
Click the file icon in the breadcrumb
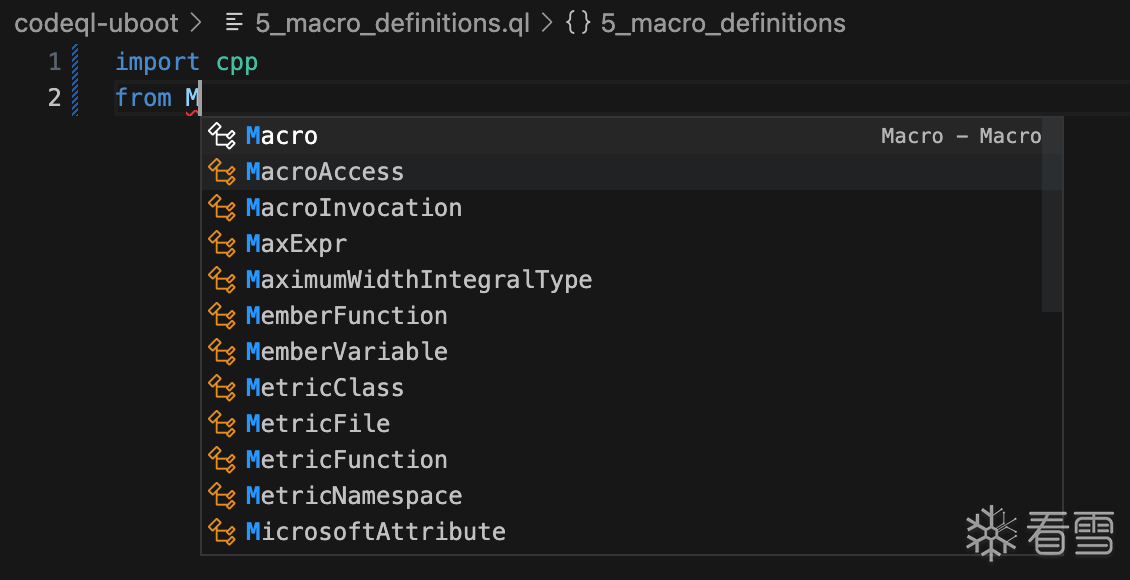[235, 23]
